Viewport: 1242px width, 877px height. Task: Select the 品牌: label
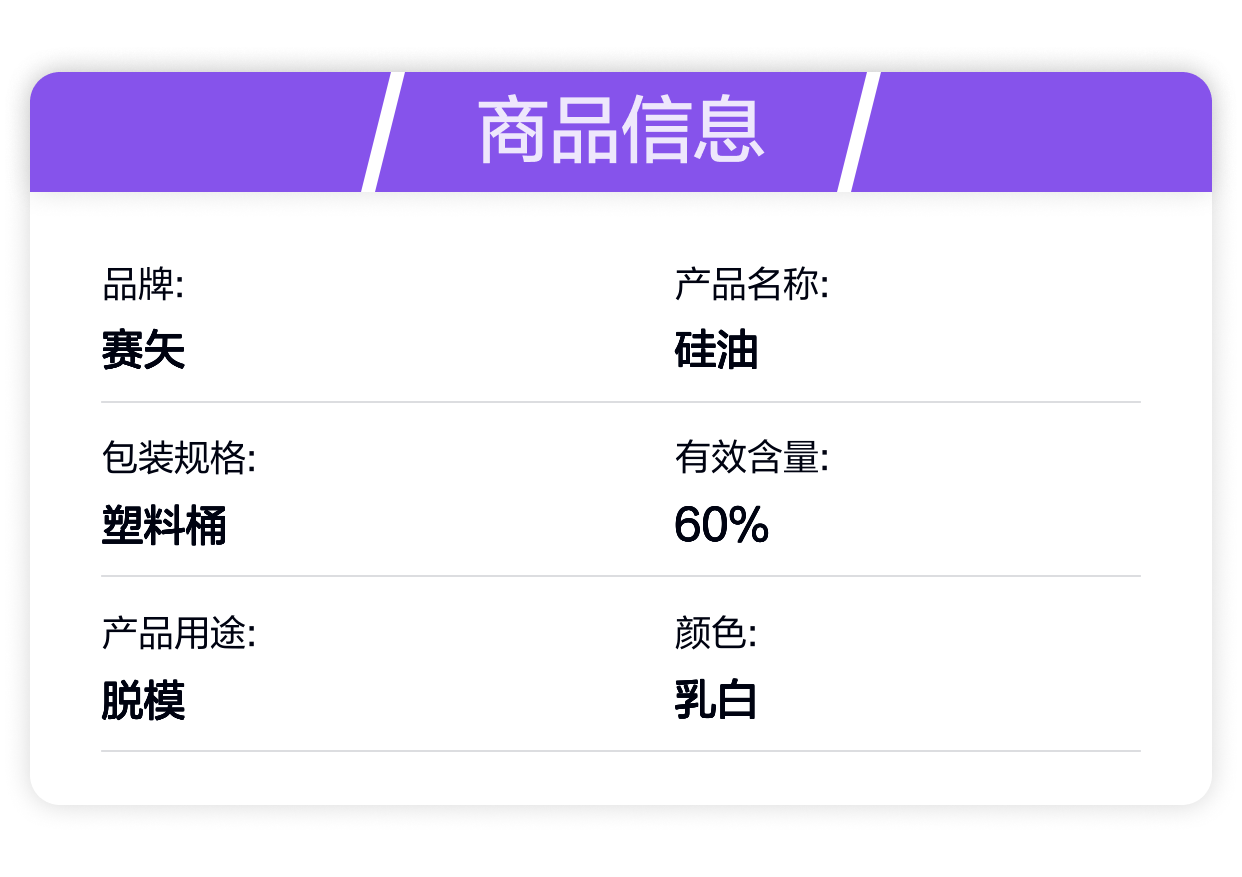(x=143, y=285)
